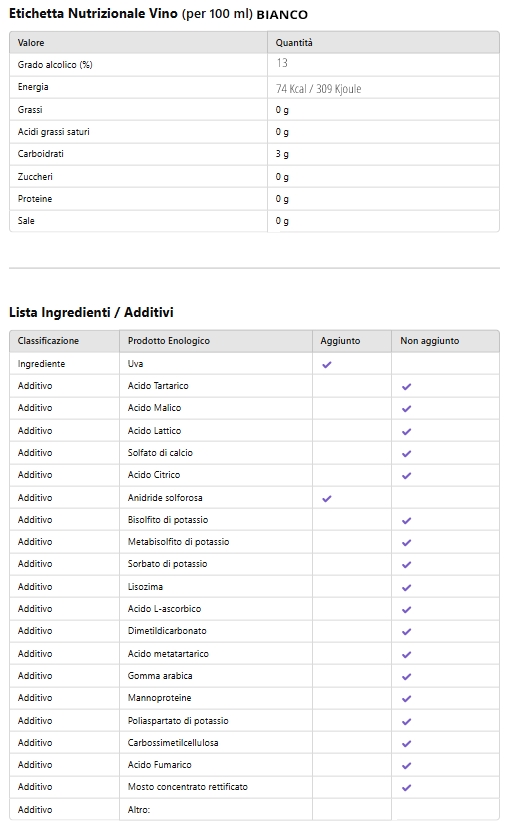Click the Aggiunto checkmark for Uva
The height and width of the screenshot is (823, 511).
pos(327,364)
